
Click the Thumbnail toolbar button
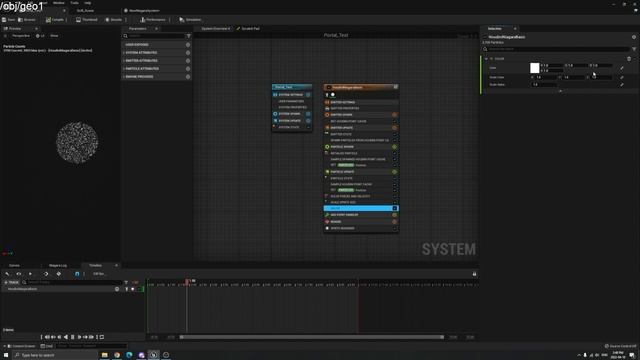(87, 20)
